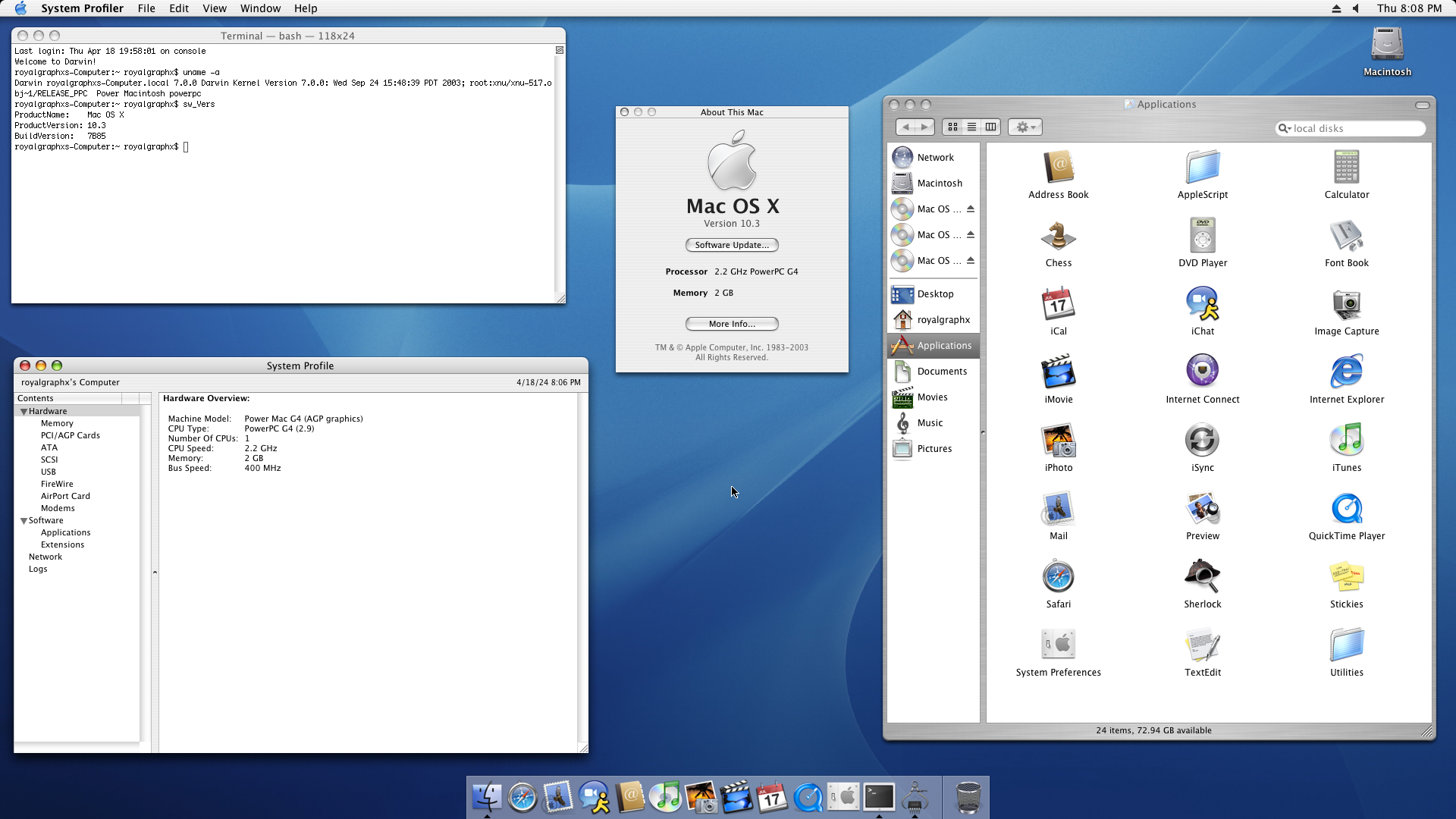Select the Font Book icon
Screen dimensions: 1456x819
point(1347,236)
